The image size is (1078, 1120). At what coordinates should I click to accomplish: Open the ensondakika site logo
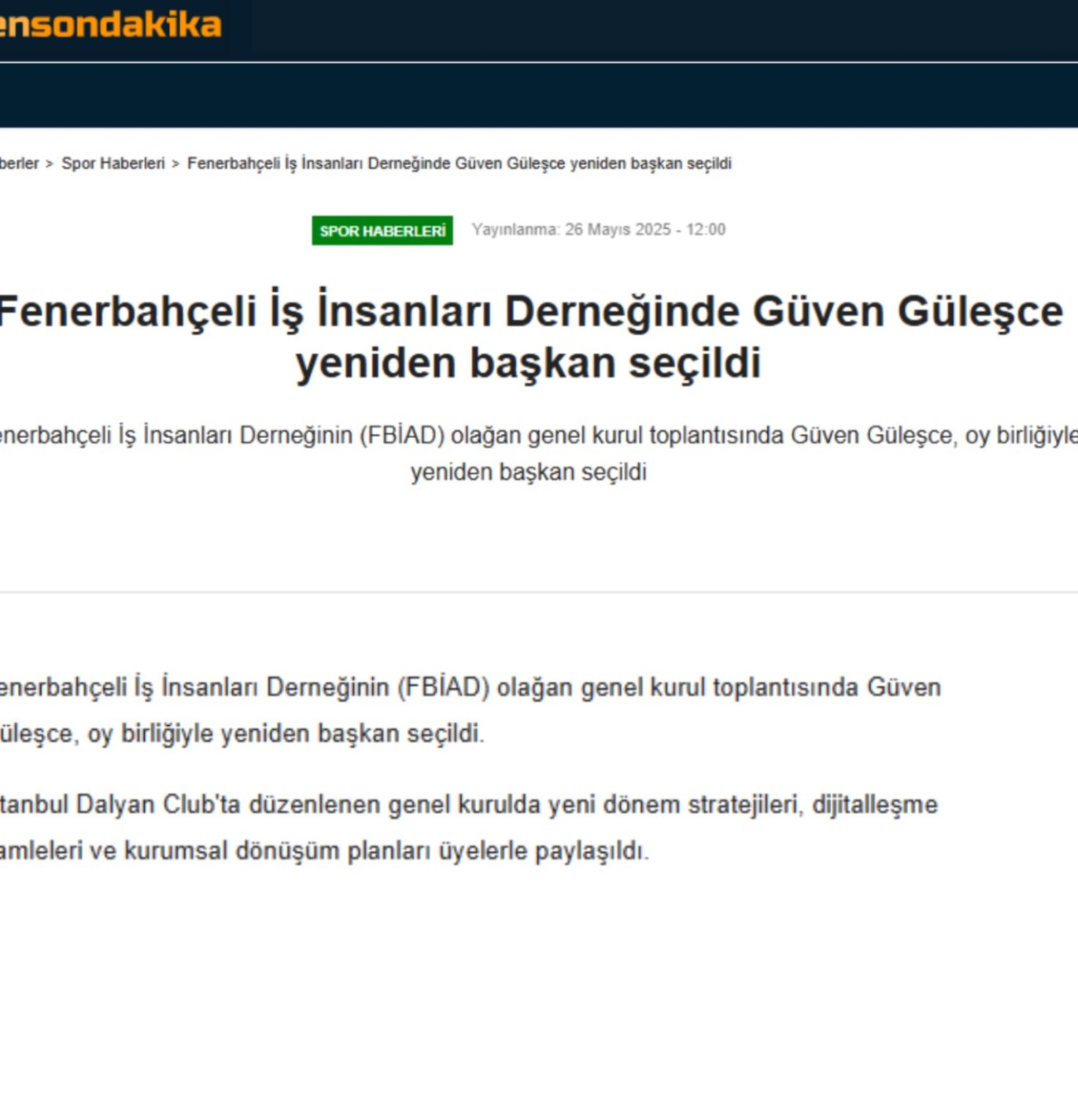110,24
